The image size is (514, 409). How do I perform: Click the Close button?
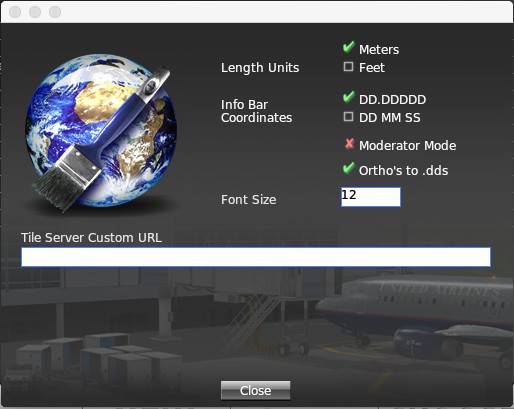255,390
